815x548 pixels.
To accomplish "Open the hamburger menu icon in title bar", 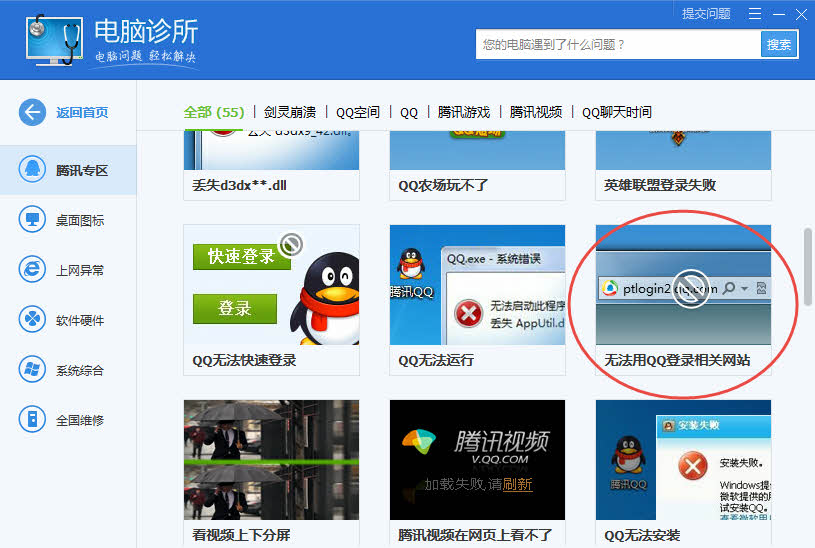I will coord(755,14).
